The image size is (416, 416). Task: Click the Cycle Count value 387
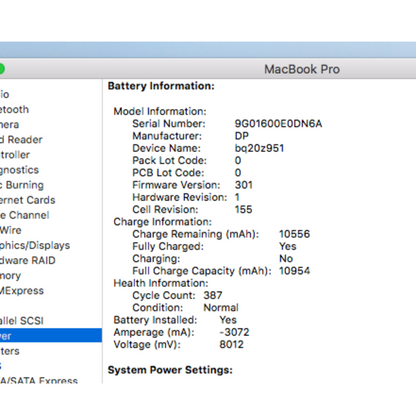pos(213,295)
